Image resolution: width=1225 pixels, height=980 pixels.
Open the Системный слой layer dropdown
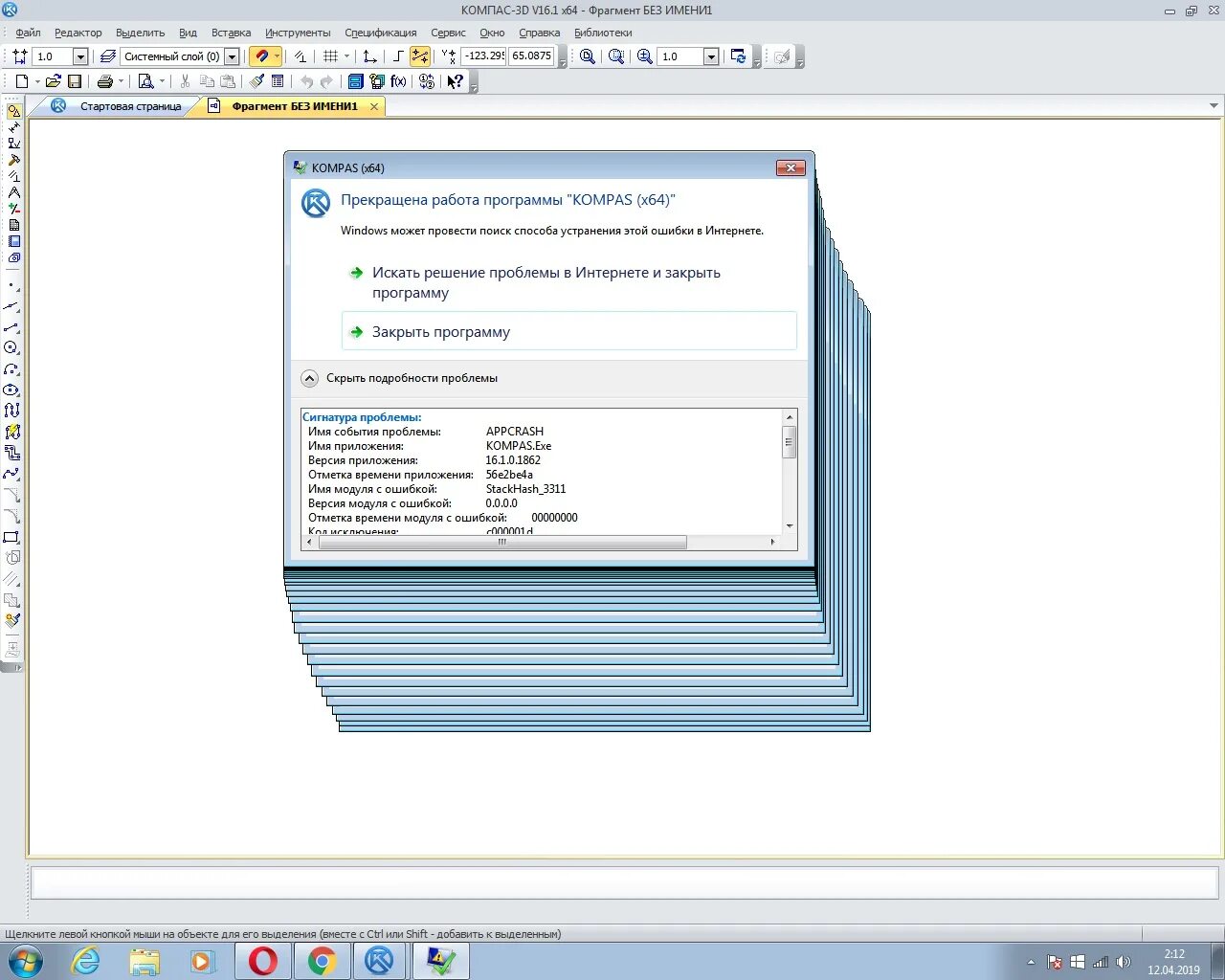[232, 56]
